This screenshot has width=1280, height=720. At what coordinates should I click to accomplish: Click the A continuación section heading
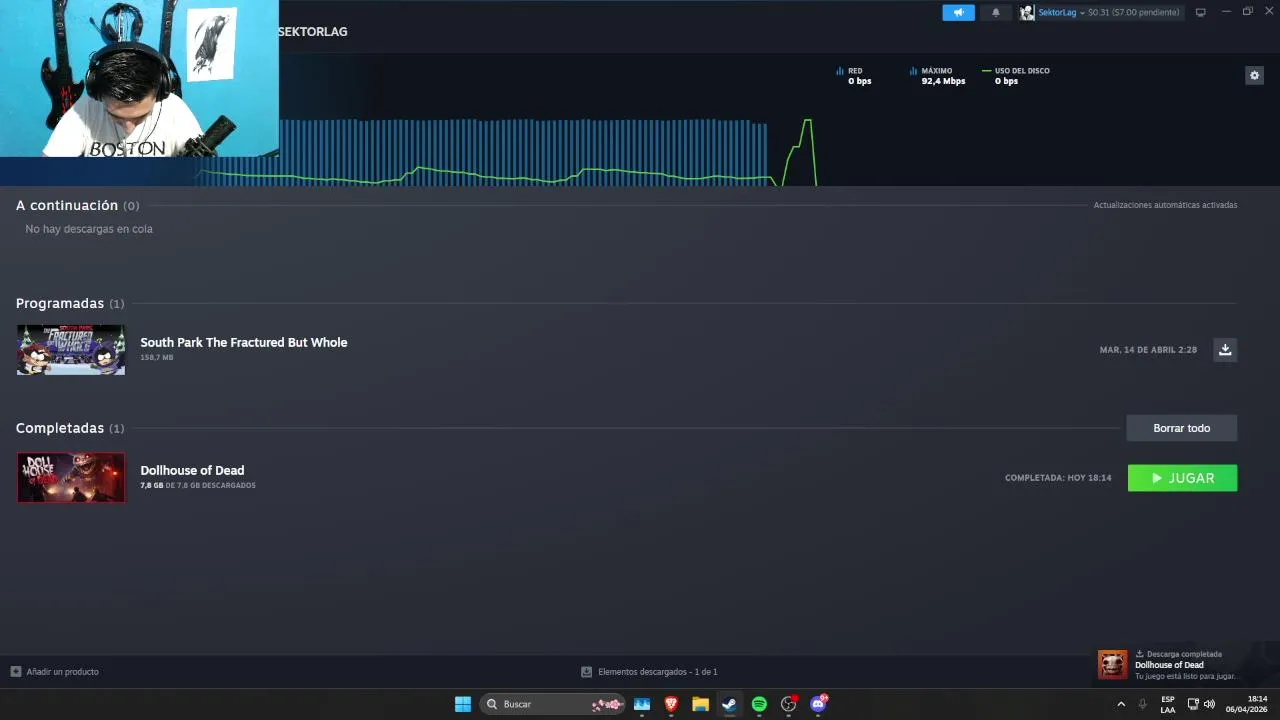pos(67,205)
